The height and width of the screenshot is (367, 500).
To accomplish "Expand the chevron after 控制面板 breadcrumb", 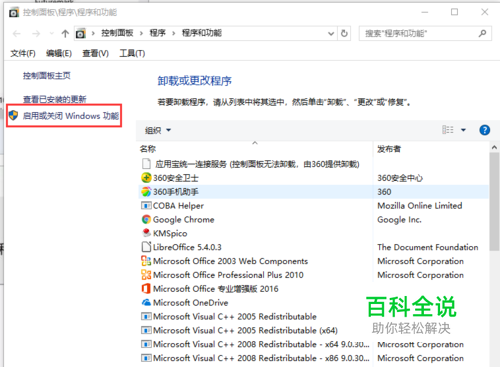I will coord(141,33).
